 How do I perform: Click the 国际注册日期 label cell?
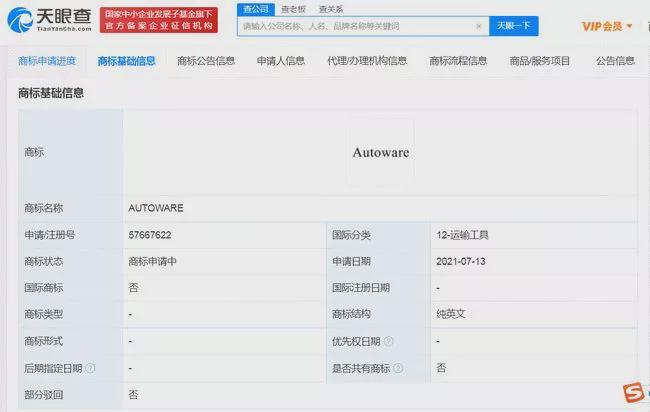pos(378,288)
